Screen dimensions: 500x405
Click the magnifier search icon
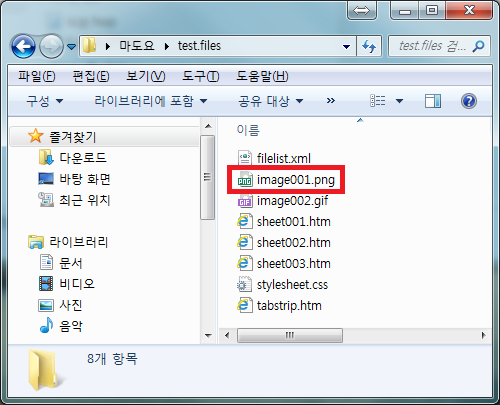[x=478, y=46]
